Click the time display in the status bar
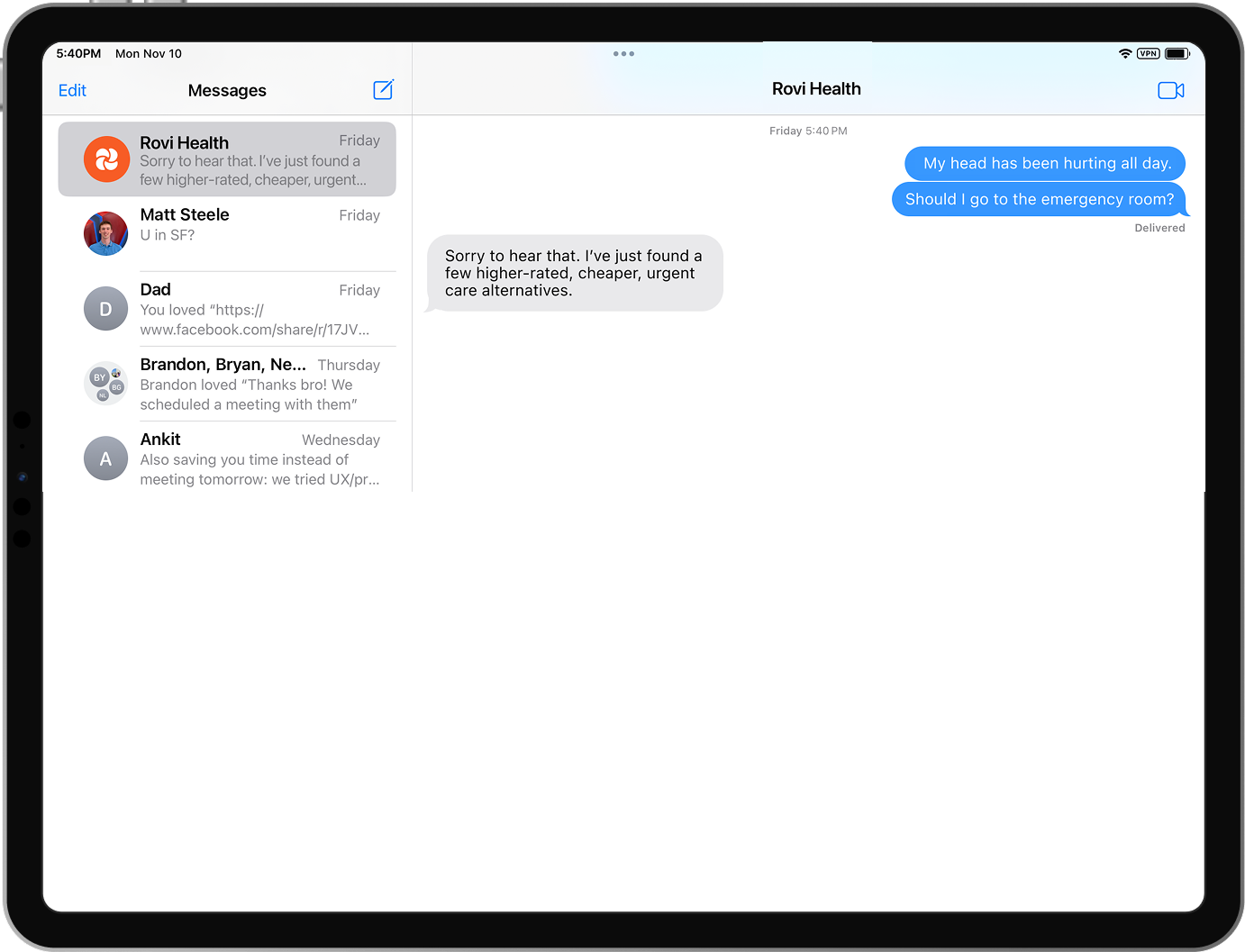The image size is (1245, 952). click(77, 53)
